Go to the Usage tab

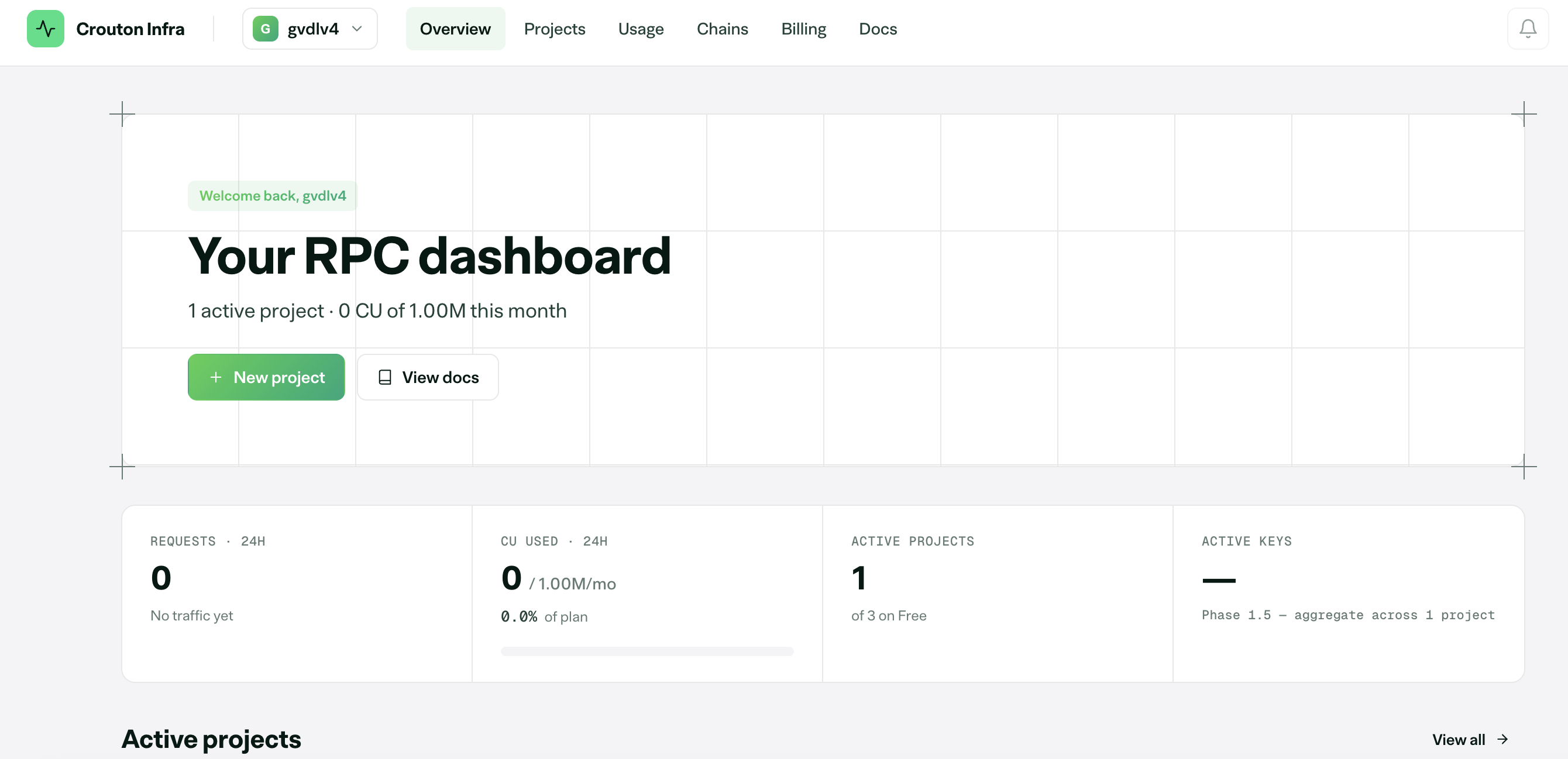(641, 29)
